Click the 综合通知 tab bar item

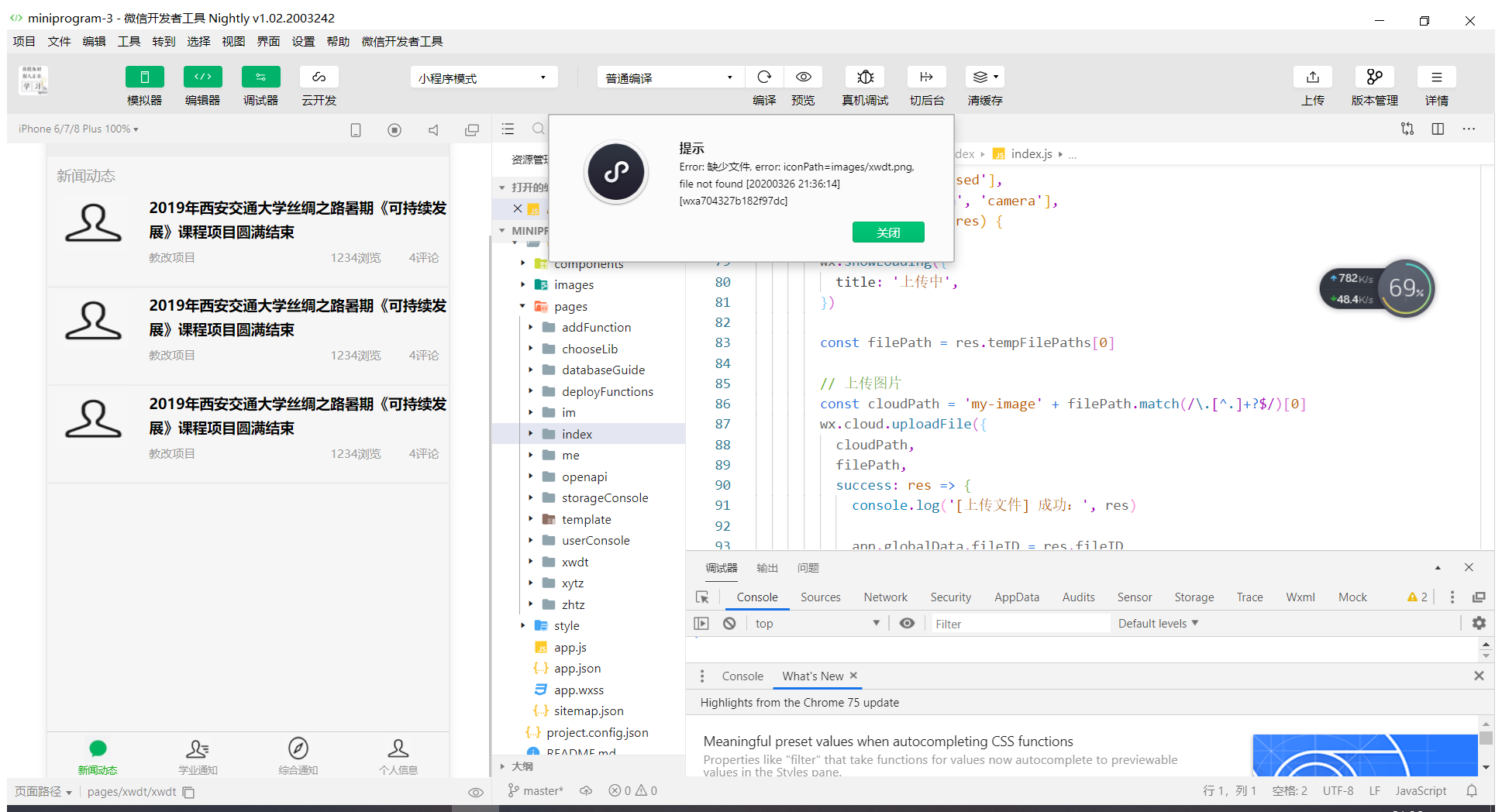coord(298,756)
